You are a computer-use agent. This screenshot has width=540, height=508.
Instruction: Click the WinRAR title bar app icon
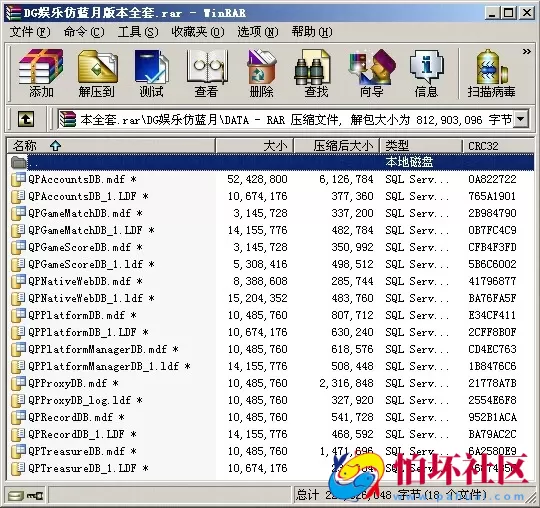pyautogui.click(x=13, y=13)
